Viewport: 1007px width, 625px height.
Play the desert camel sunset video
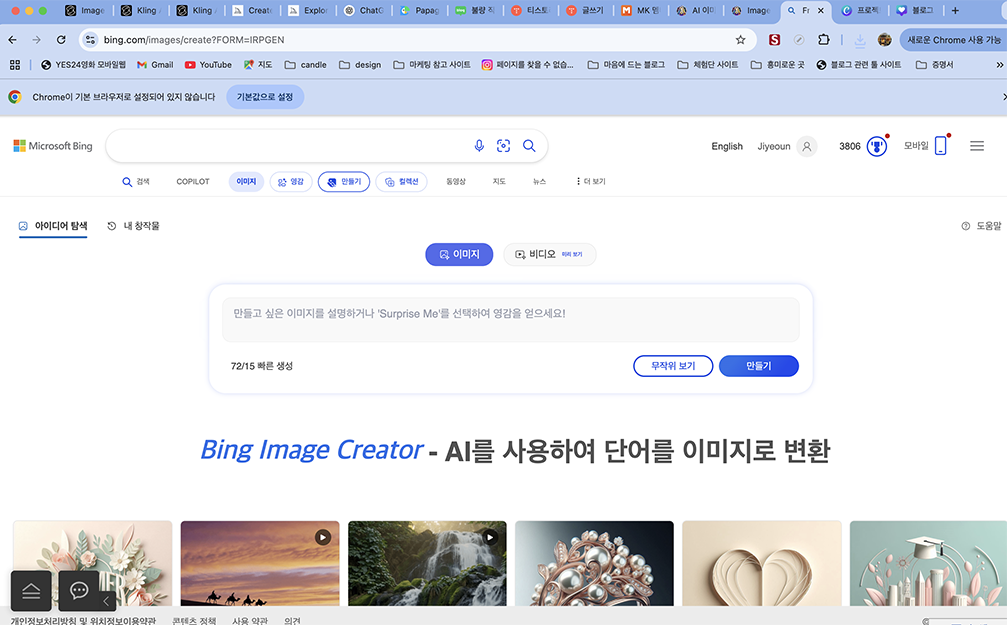322,537
